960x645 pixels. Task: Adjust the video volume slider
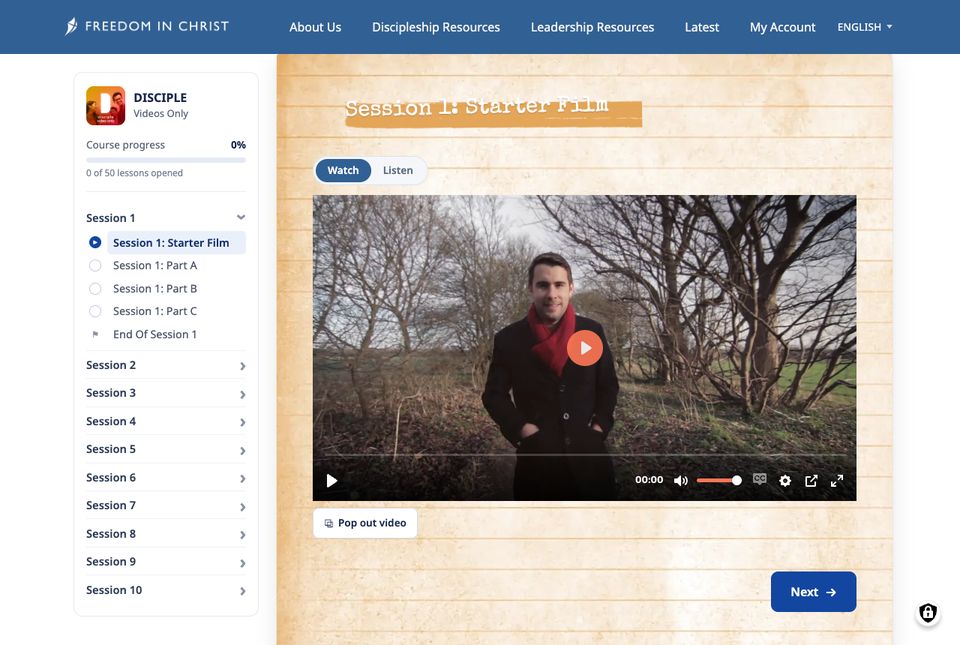tap(719, 480)
